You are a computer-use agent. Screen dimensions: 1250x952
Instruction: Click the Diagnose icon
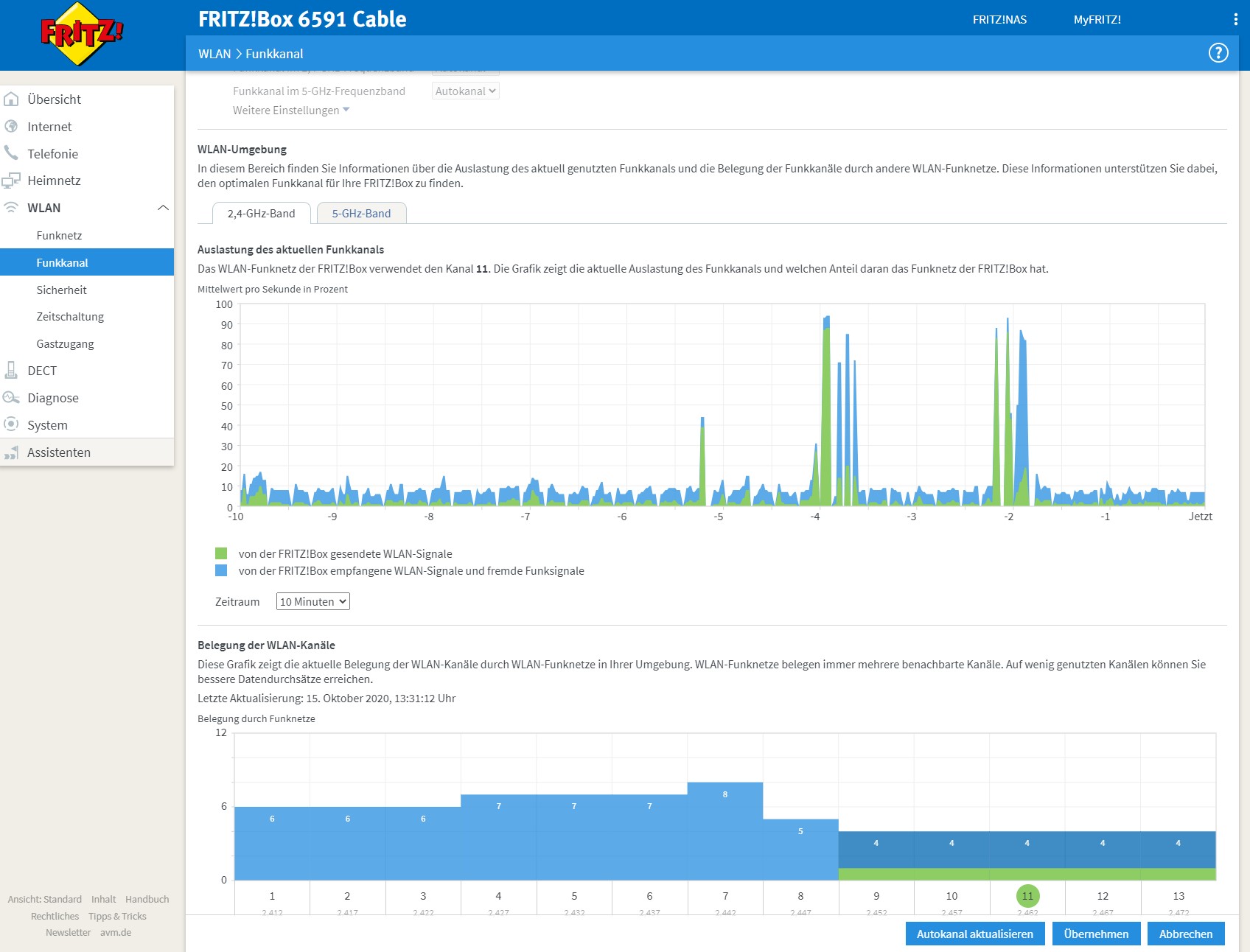11,398
